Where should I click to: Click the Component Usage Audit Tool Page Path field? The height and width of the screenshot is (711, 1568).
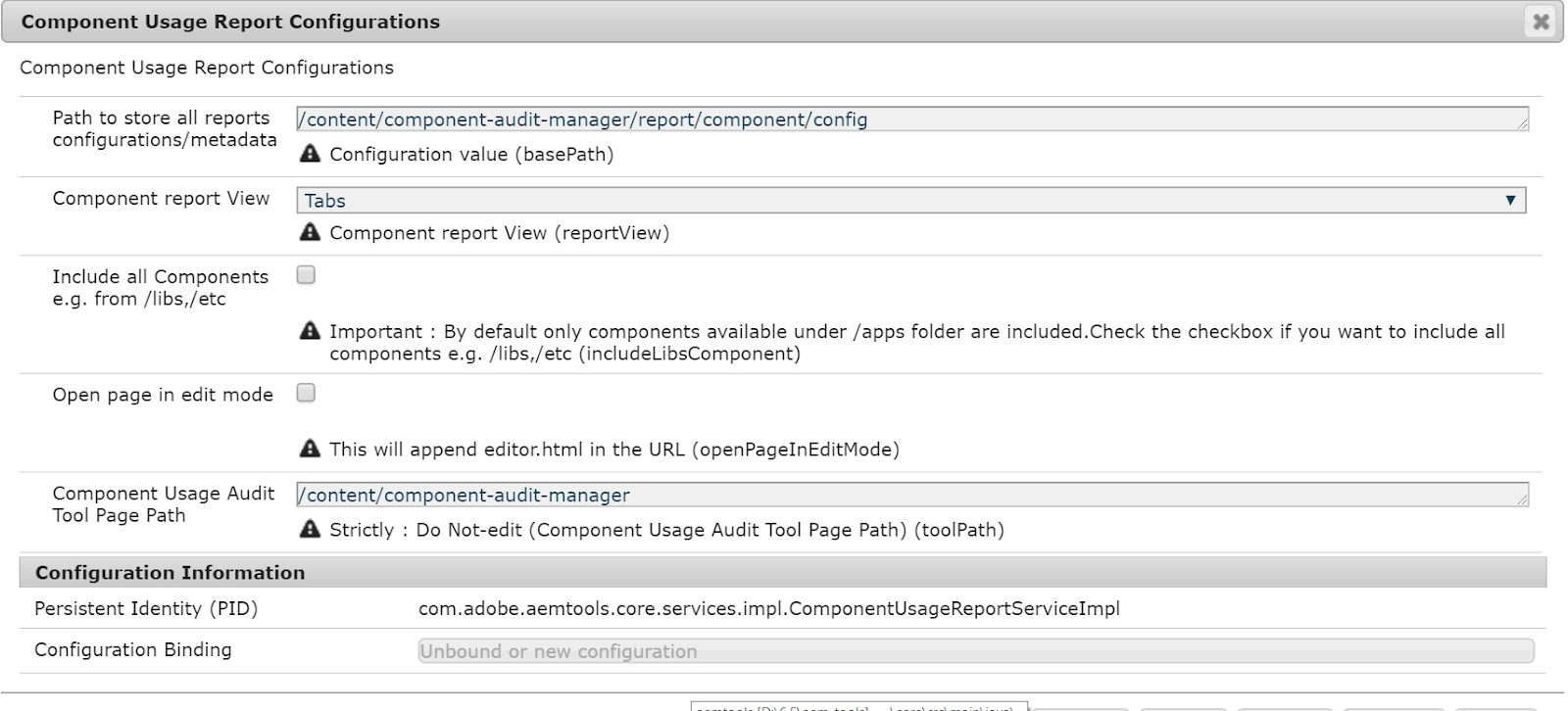(912, 495)
